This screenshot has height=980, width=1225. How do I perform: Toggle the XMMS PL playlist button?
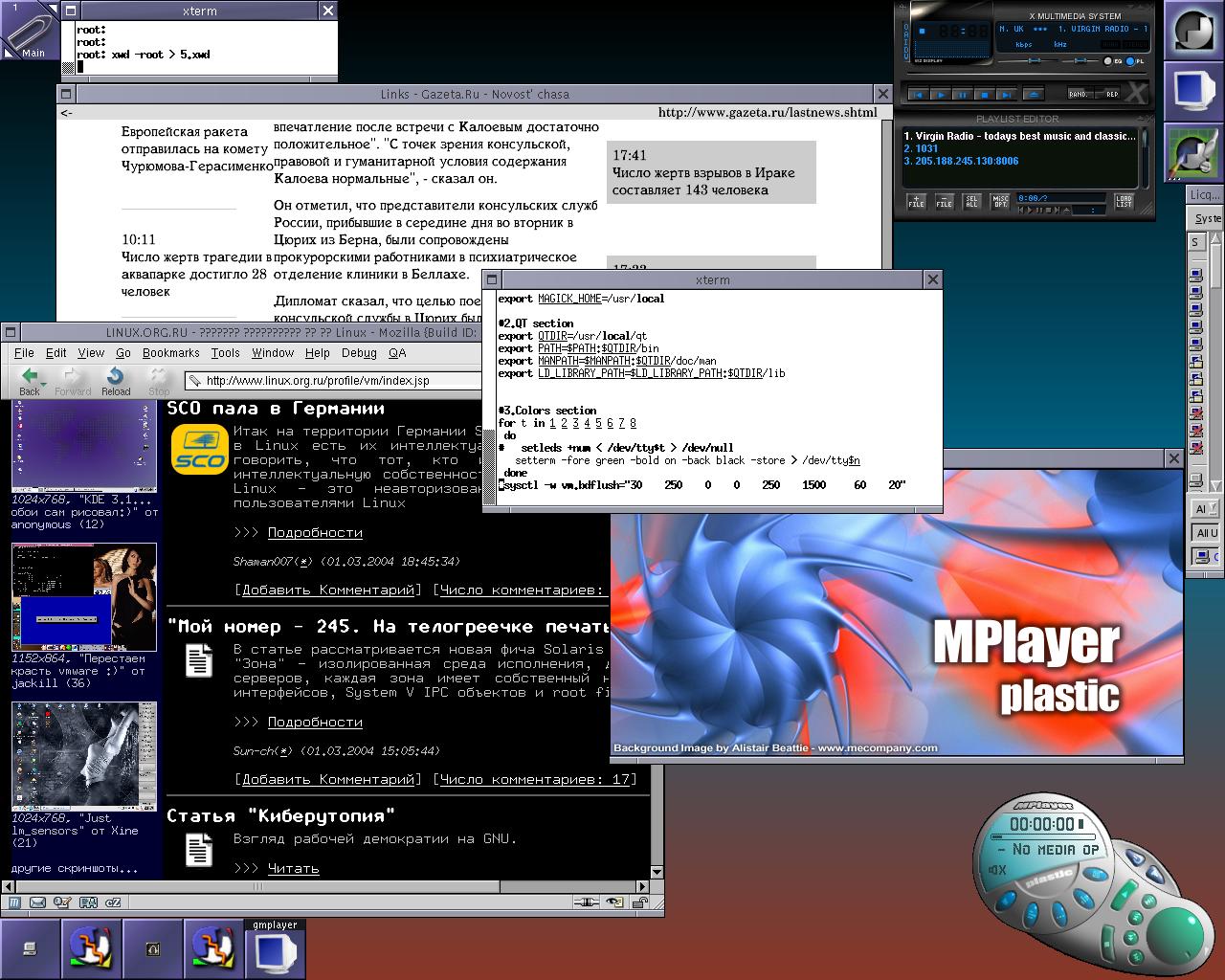click(x=1134, y=61)
